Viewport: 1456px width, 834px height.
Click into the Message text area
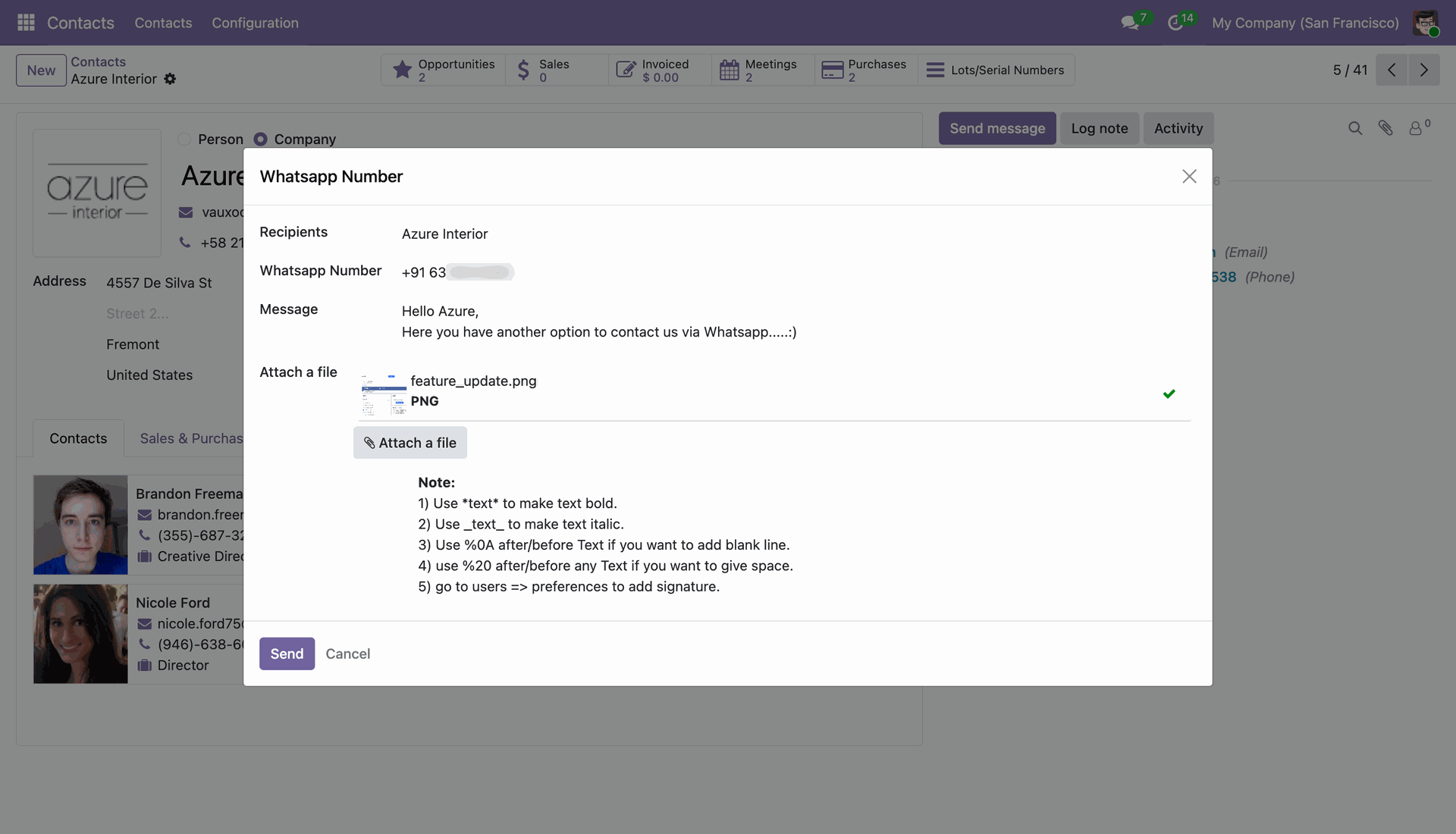coord(599,321)
